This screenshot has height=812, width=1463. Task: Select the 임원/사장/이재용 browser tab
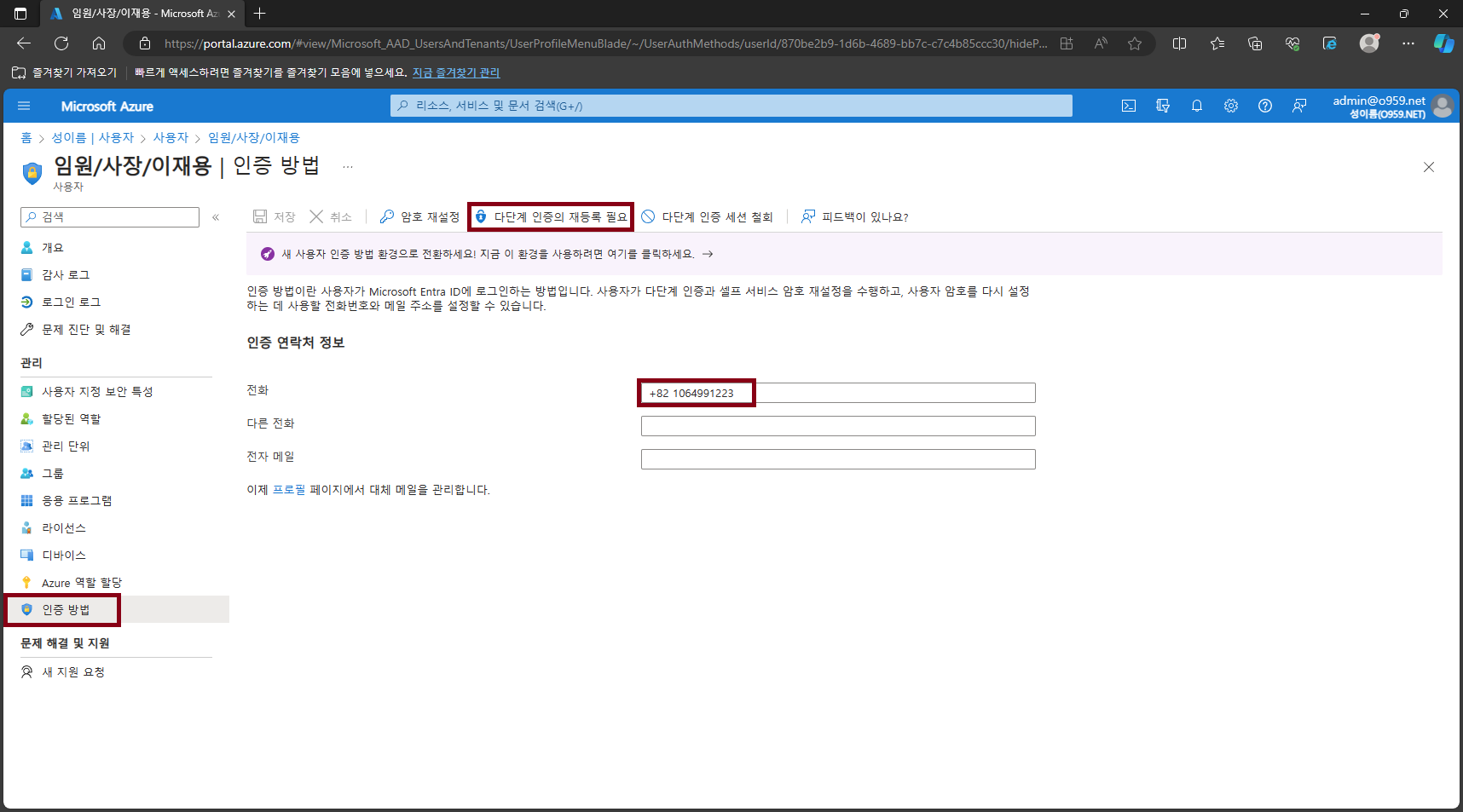click(x=136, y=14)
